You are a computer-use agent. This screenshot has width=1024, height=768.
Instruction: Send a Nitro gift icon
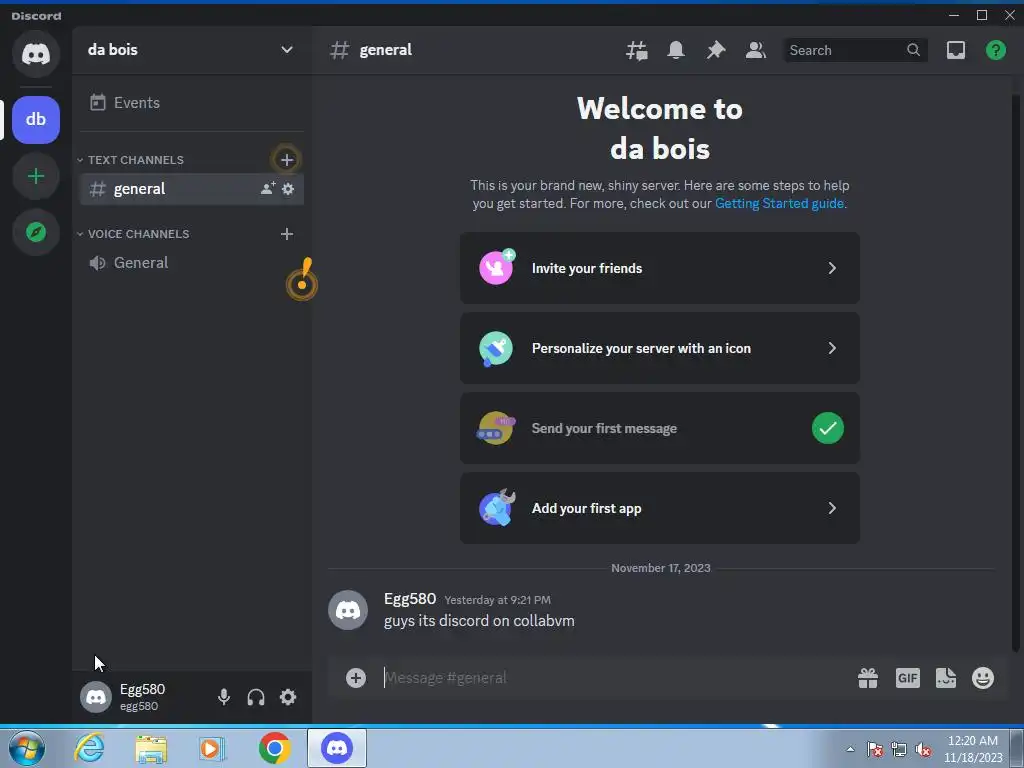pyautogui.click(x=868, y=678)
